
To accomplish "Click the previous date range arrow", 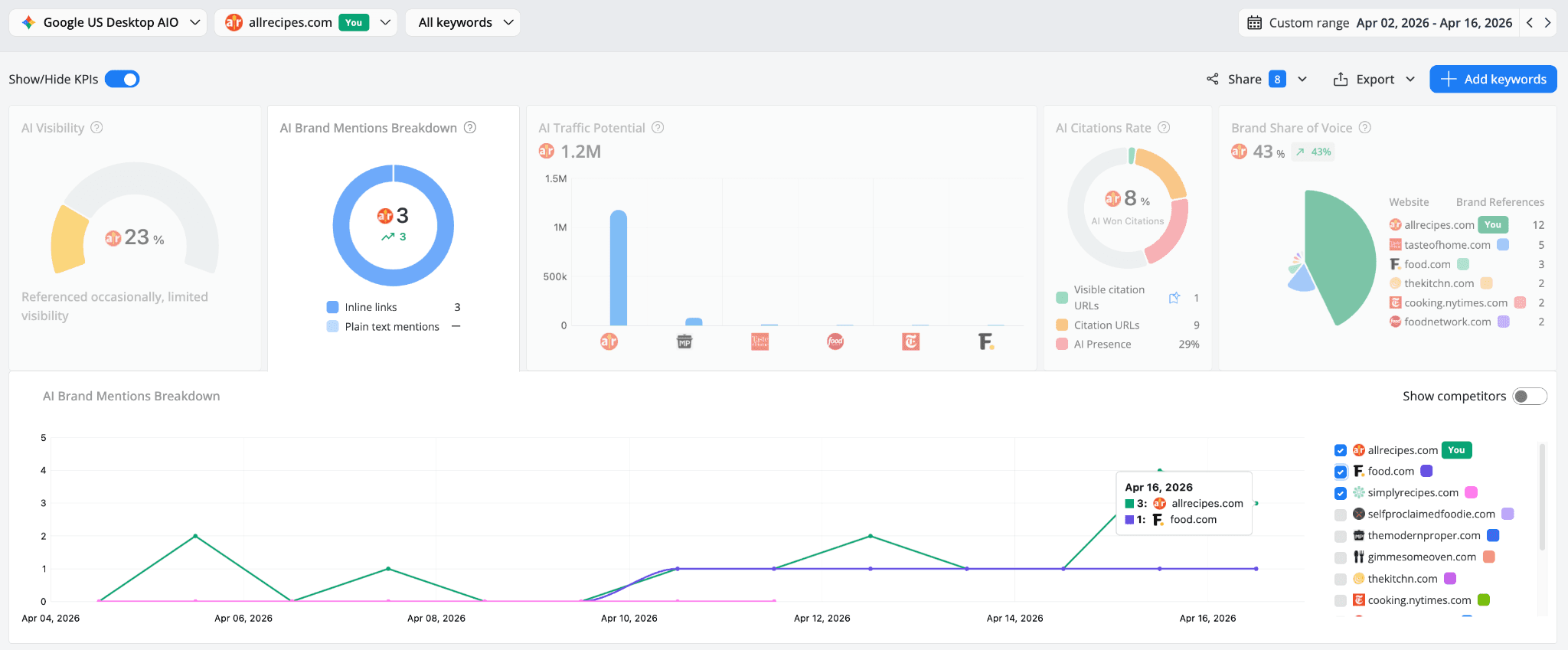I will (1530, 23).
